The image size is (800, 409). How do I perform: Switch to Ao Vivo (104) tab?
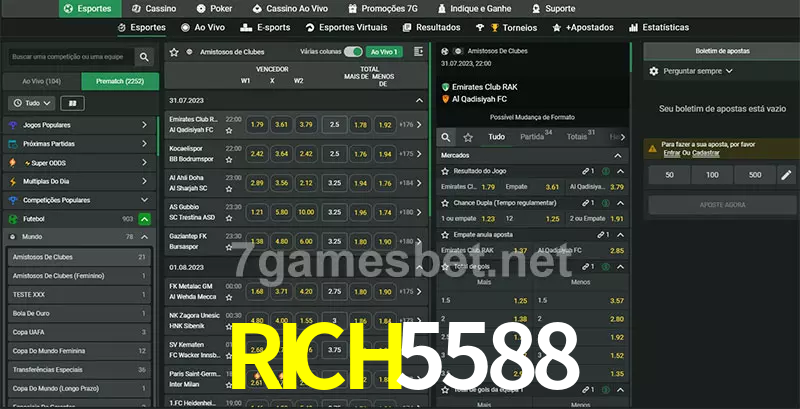coord(41,82)
